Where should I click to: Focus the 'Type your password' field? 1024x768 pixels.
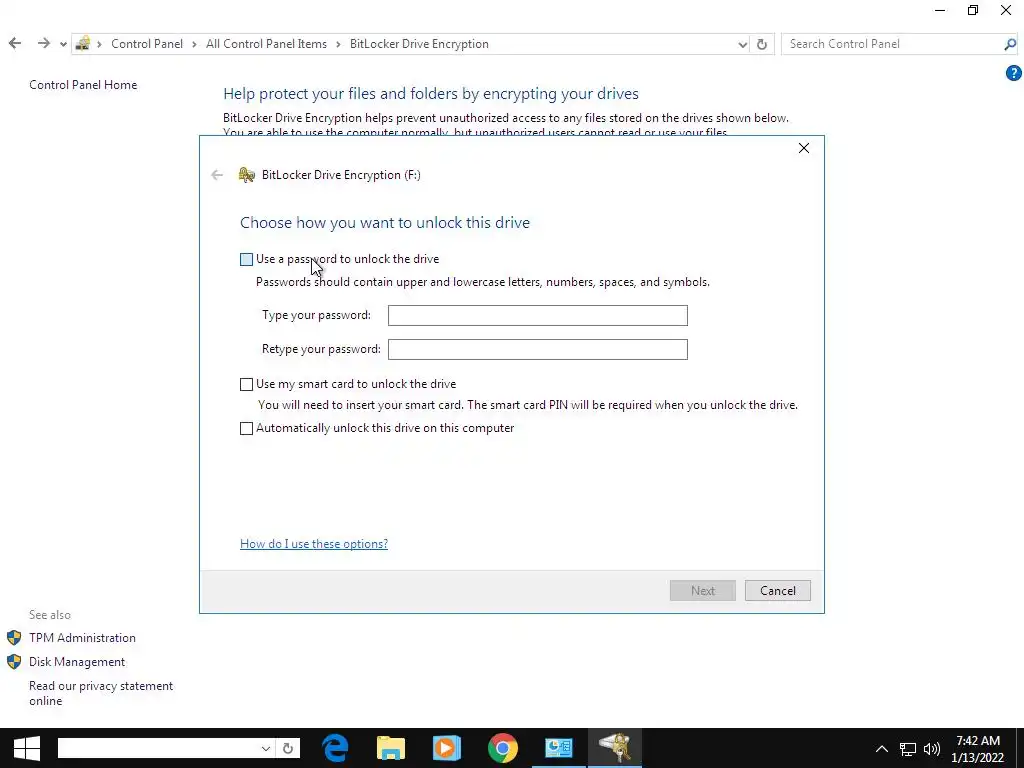pyautogui.click(x=537, y=315)
